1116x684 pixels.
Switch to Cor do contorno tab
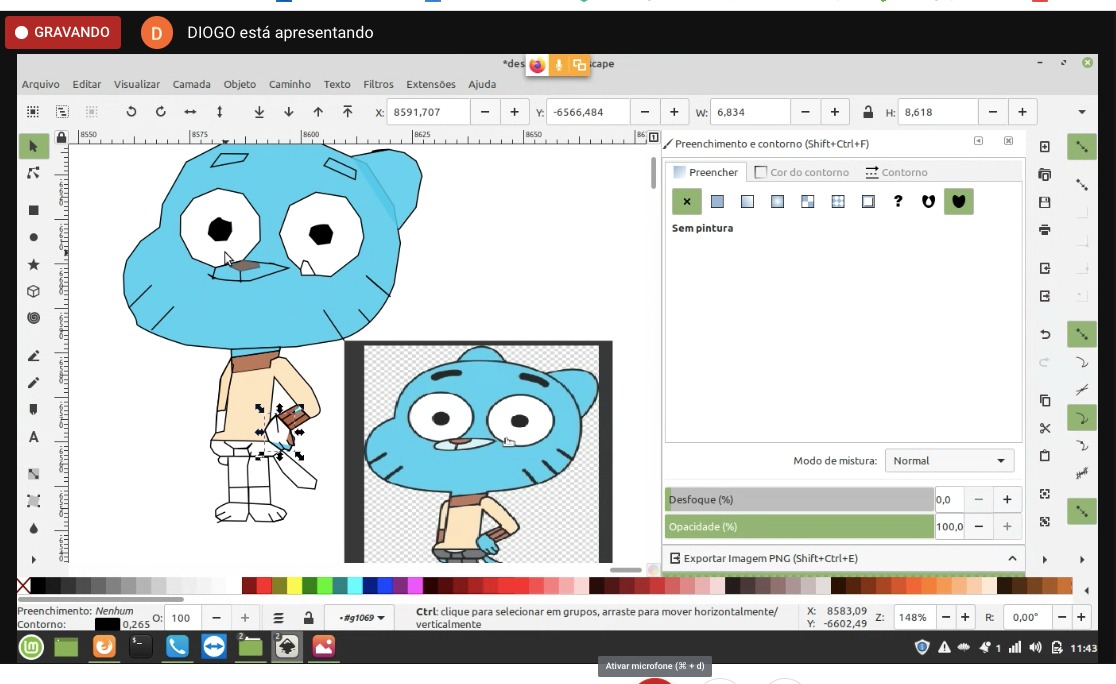801,172
